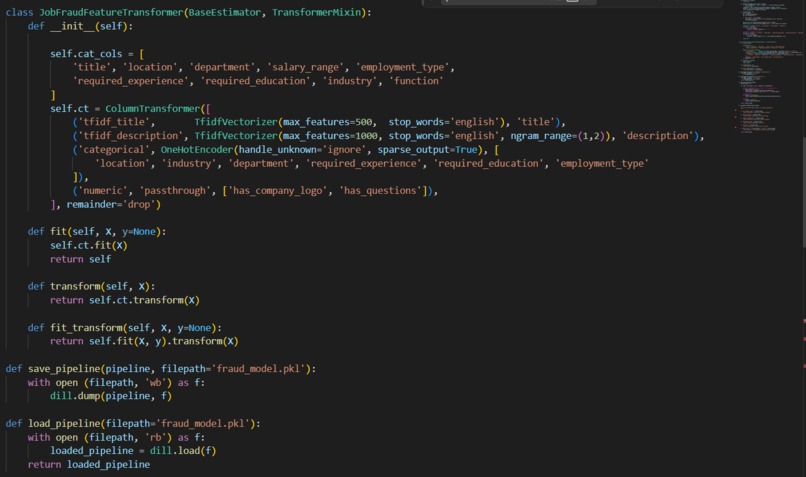Click self.ct.transform(X) return expression
806x477 pixels.
pyautogui.click(x=144, y=300)
